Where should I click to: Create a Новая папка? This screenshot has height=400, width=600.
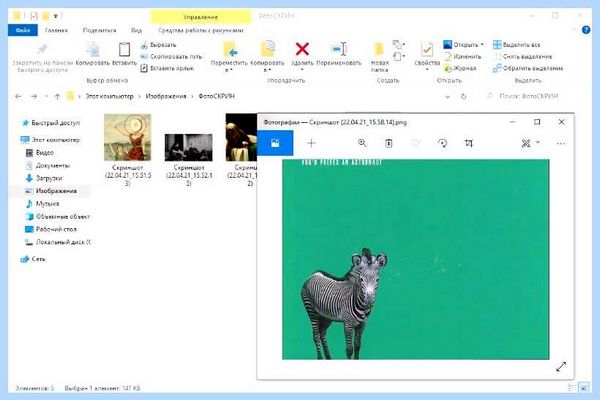pyautogui.click(x=379, y=57)
